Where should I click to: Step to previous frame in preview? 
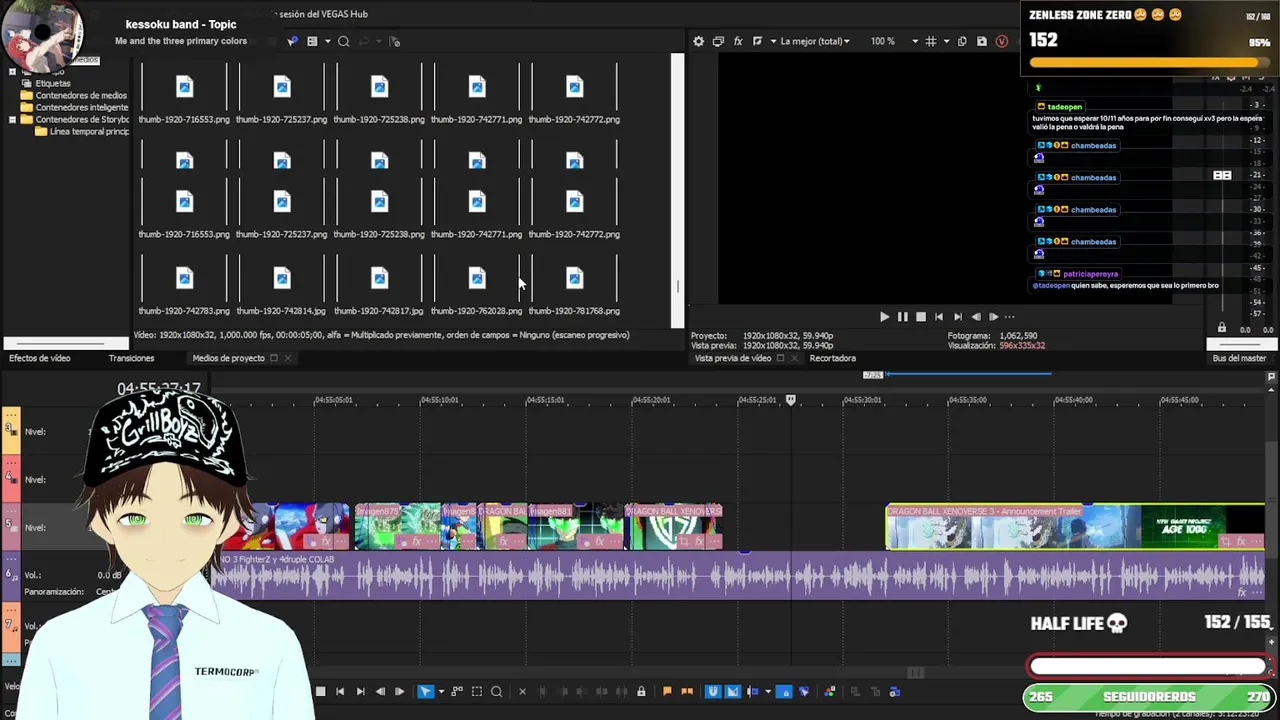click(x=976, y=317)
